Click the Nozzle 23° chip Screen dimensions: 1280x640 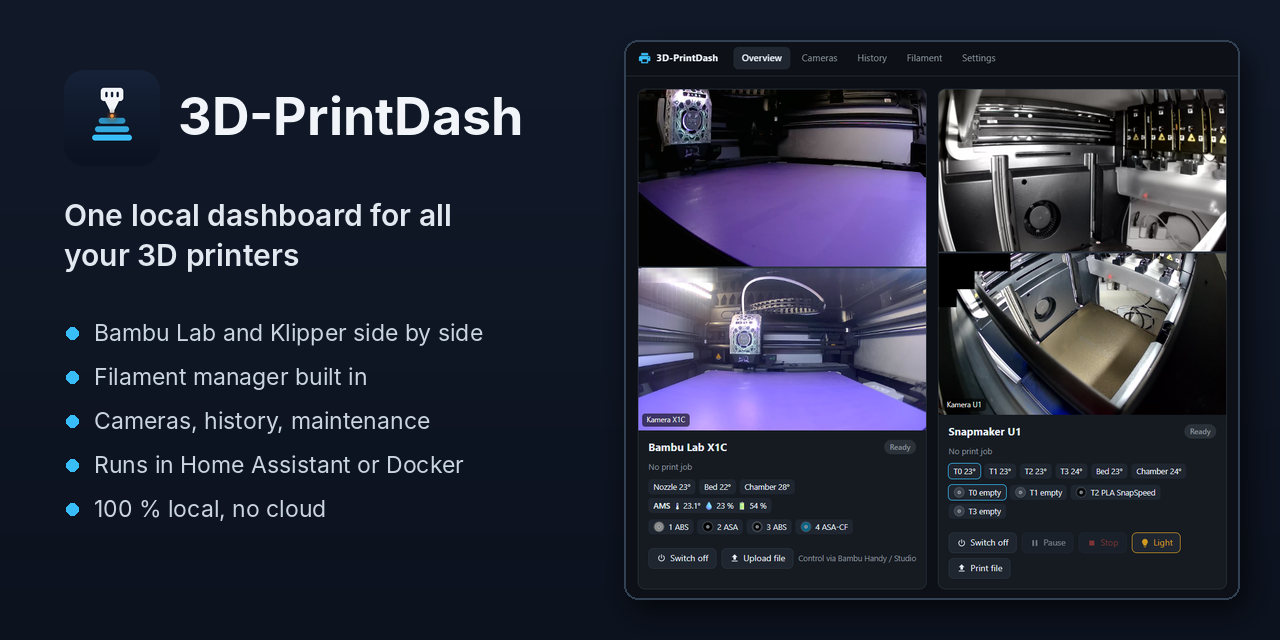pyautogui.click(x=672, y=487)
